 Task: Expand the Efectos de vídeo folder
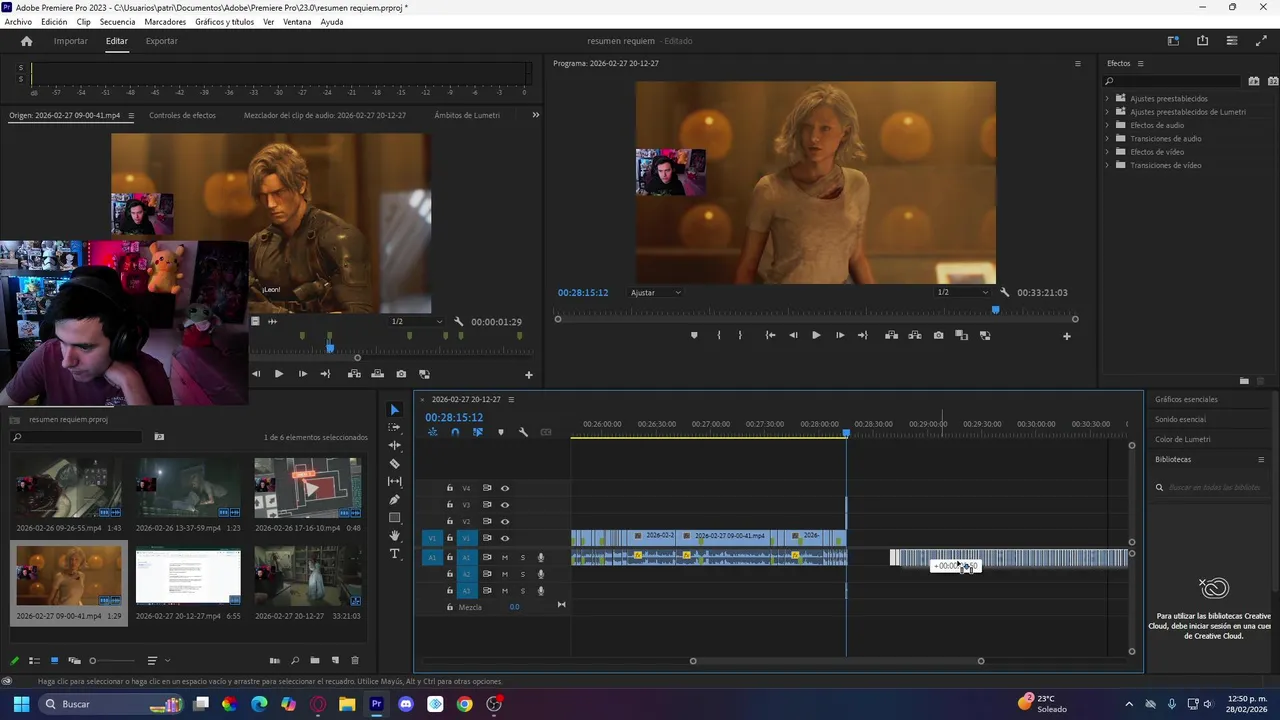pyautogui.click(x=1107, y=152)
